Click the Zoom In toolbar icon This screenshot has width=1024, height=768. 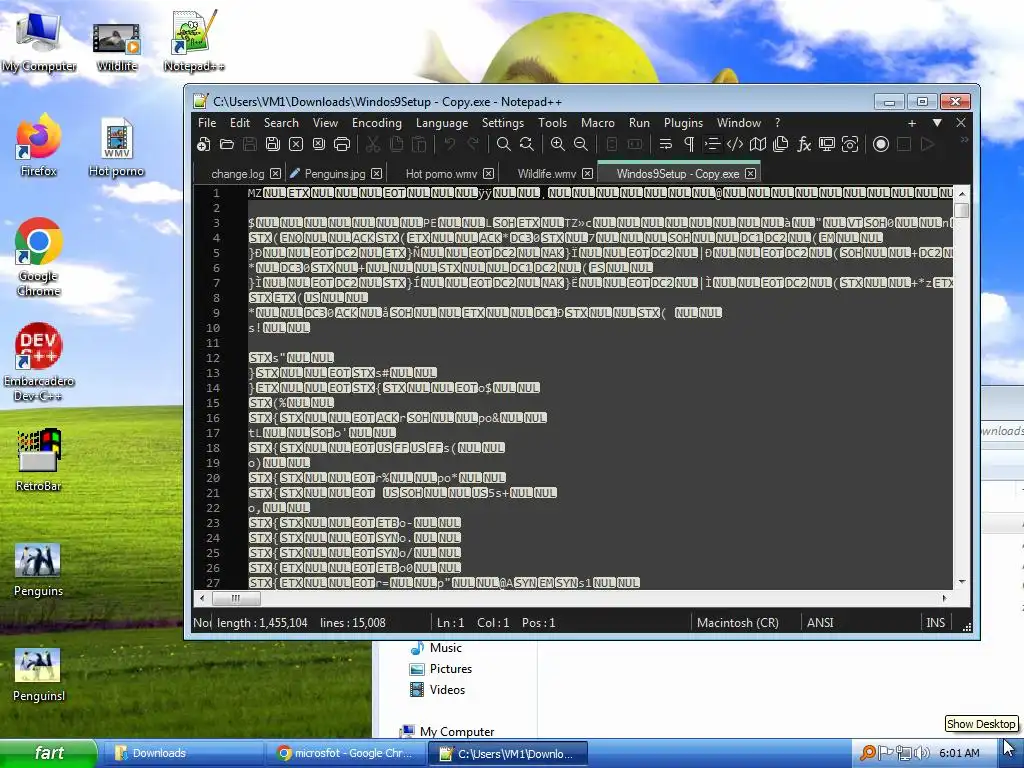(557, 144)
